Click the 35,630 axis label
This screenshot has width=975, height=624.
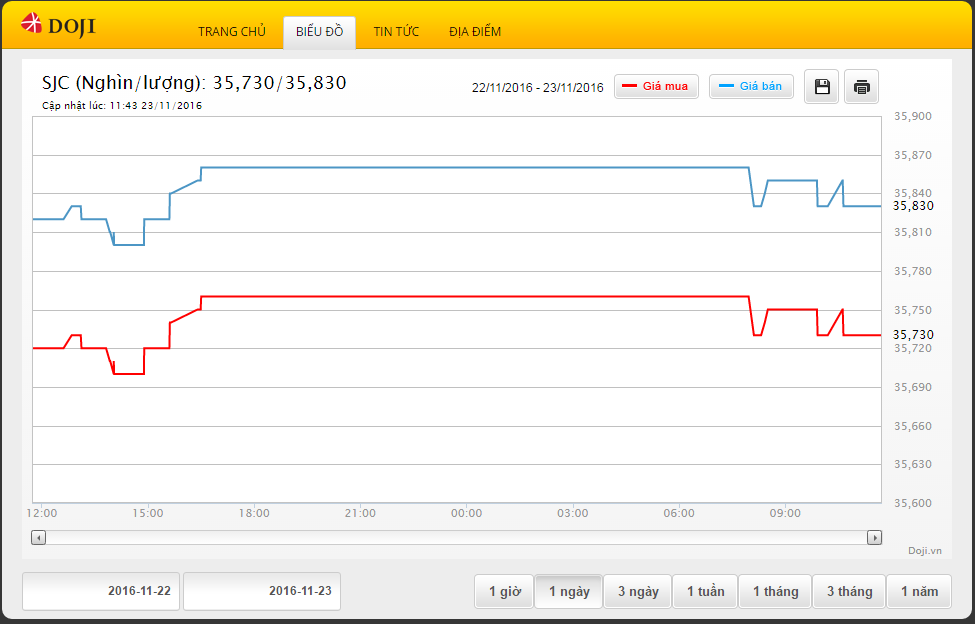pyautogui.click(x=913, y=464)
